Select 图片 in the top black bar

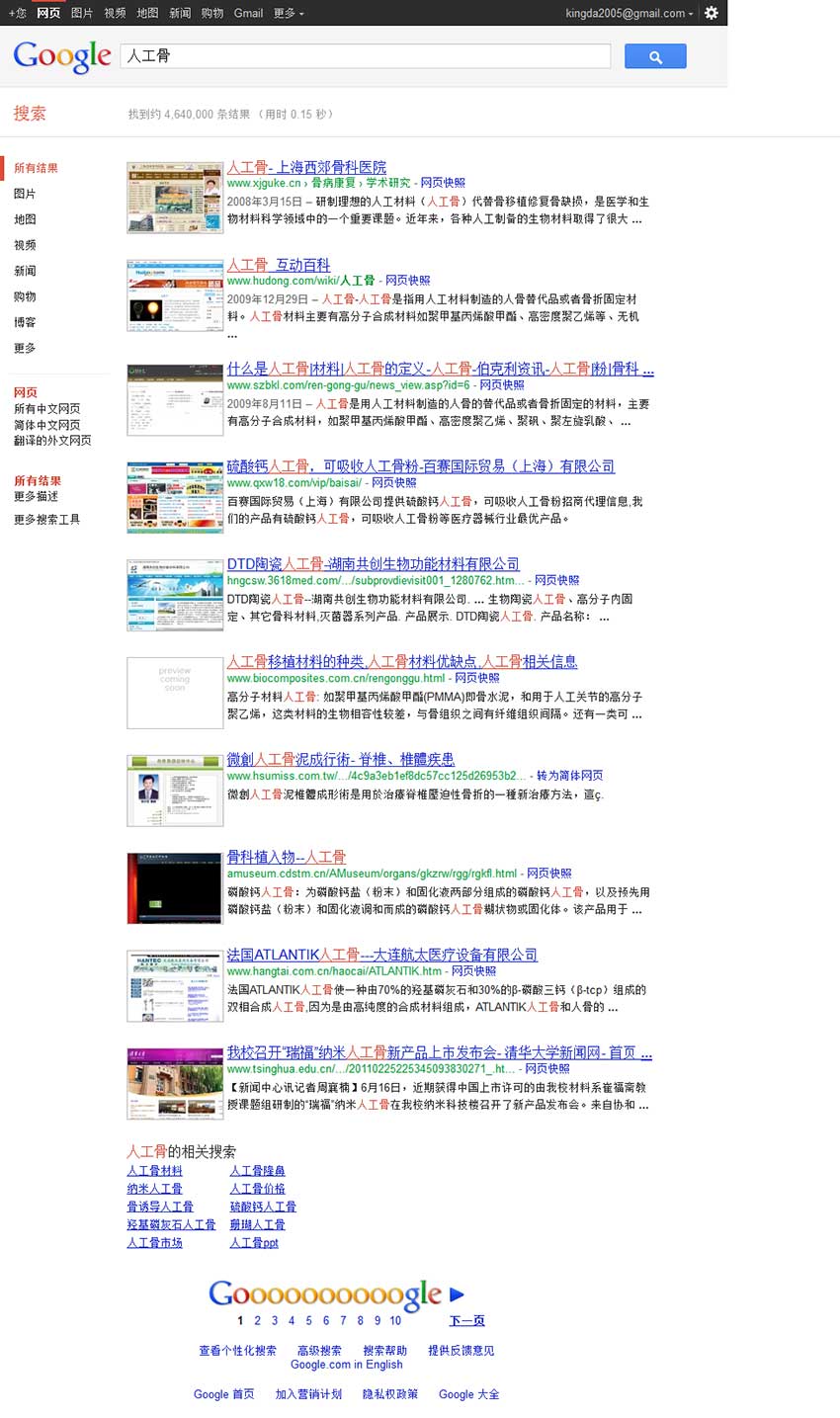click(82, 13)
